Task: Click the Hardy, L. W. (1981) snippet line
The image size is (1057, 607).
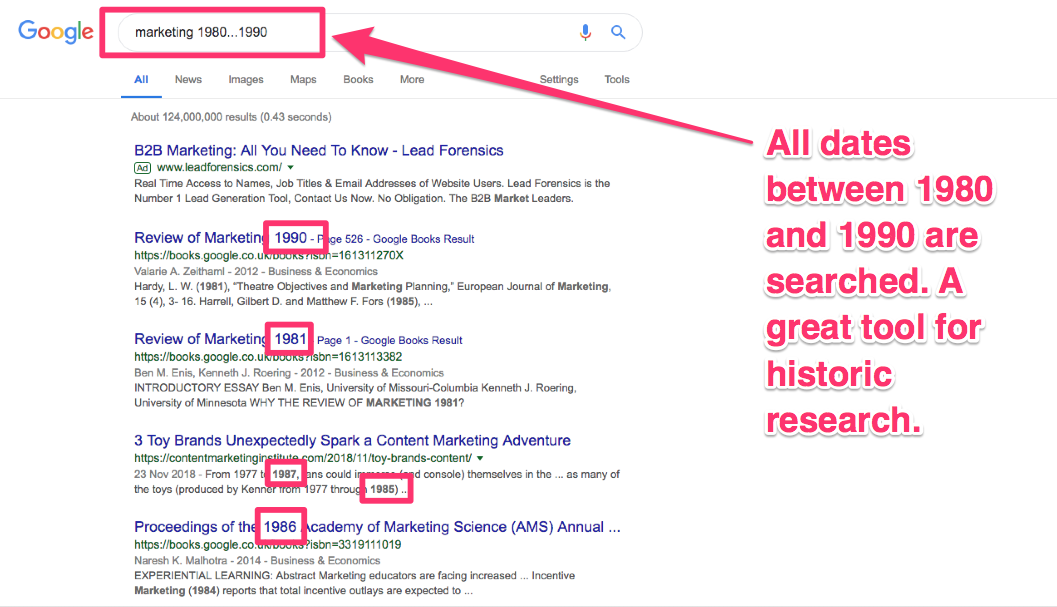Action: [x=373, y=287]
